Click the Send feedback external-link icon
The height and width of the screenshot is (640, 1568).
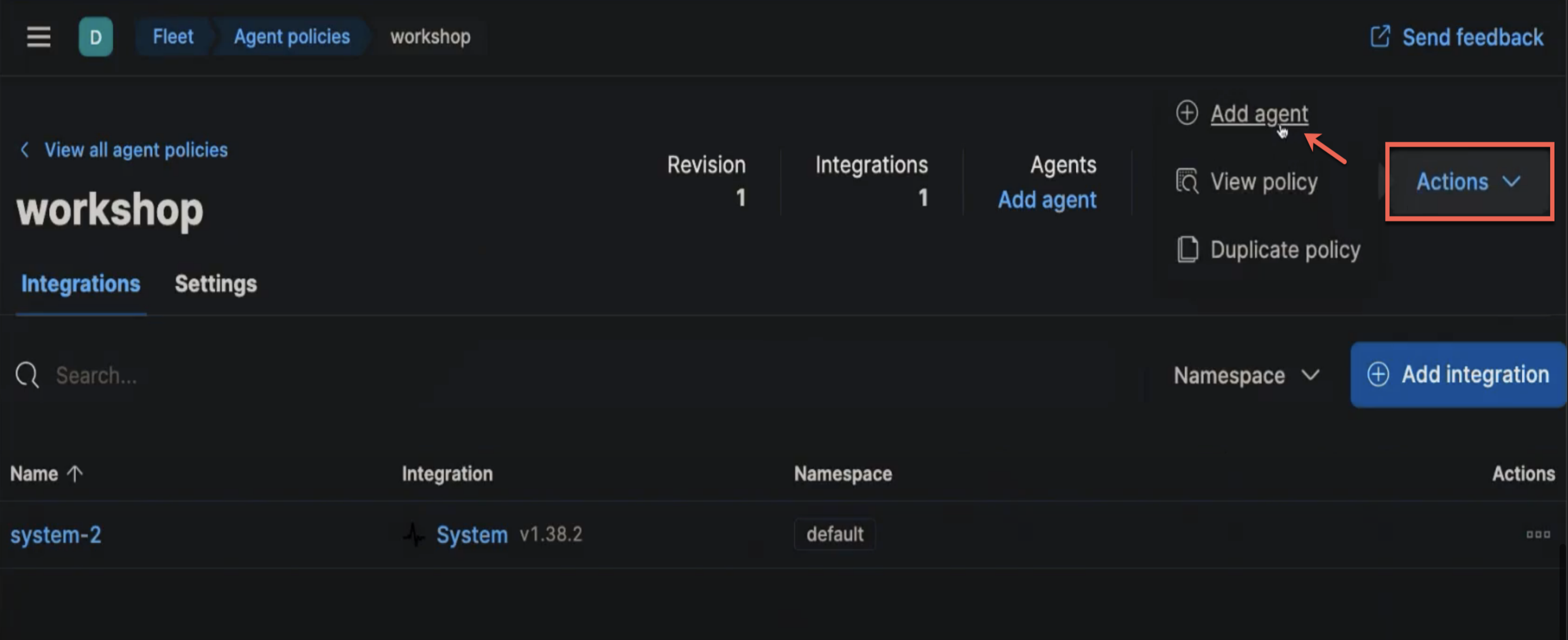(1379, 36)
